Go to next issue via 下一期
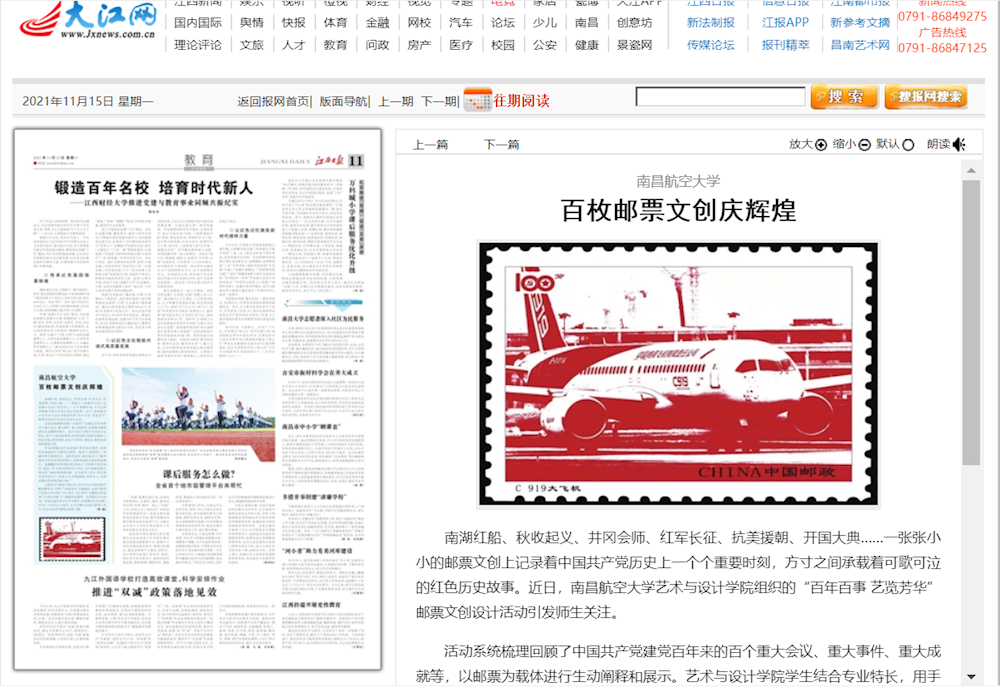Image resolution: width=1000 pixels, height=687 pixels. 438,101
